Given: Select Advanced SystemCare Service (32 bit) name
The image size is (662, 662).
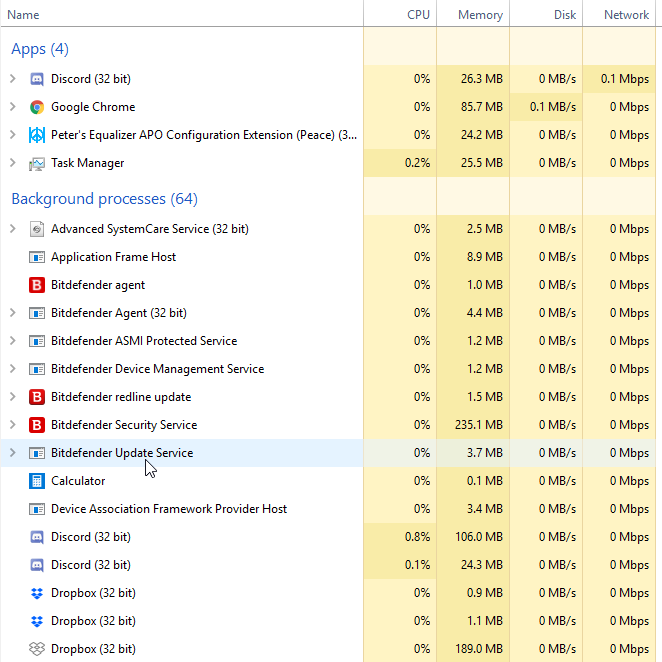Looking at the screenshot, I should click(149, 229).
